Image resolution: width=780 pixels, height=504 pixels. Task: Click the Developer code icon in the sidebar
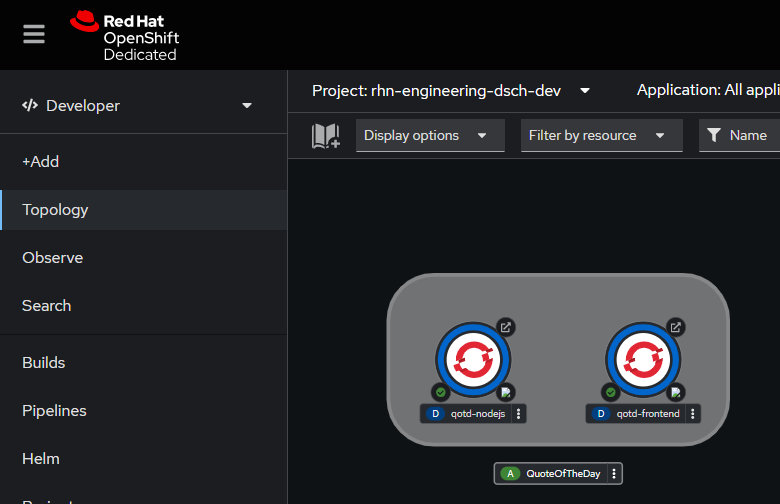tap(30, 105)
